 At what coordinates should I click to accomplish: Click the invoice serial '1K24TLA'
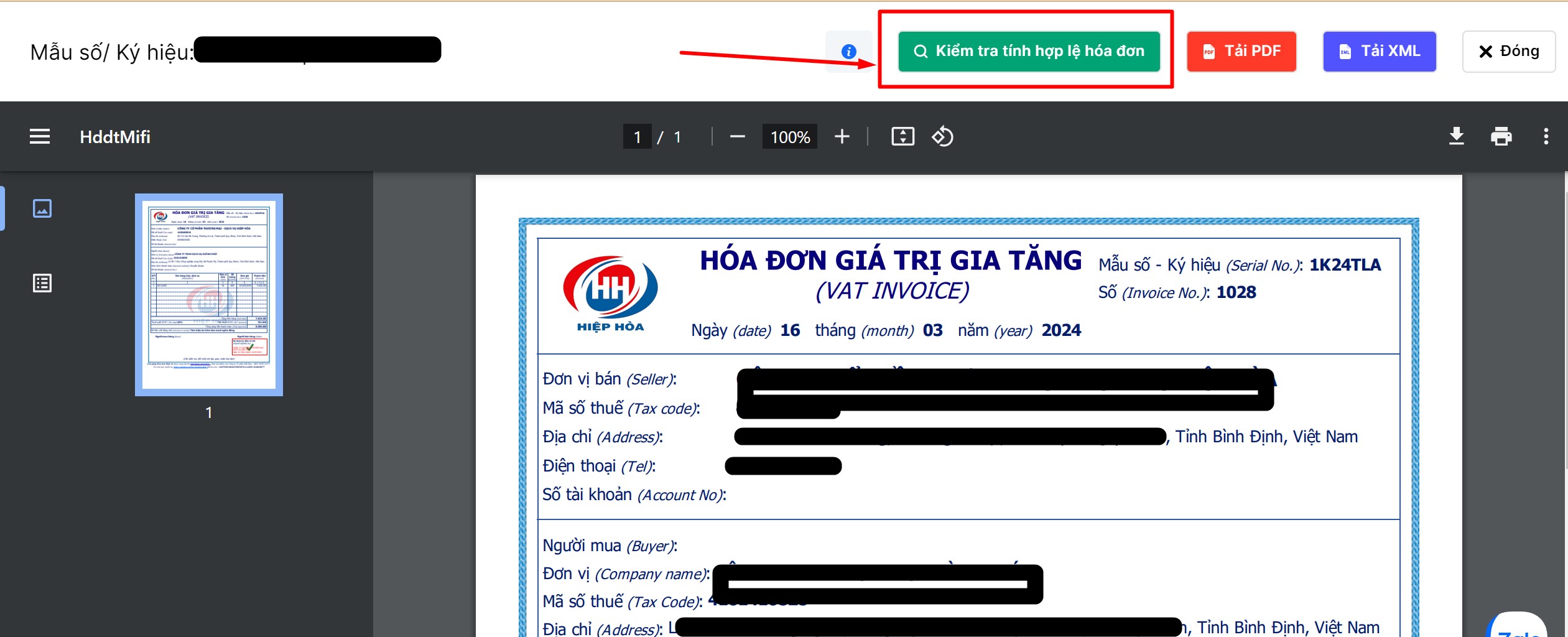(x=1345, y=265)
